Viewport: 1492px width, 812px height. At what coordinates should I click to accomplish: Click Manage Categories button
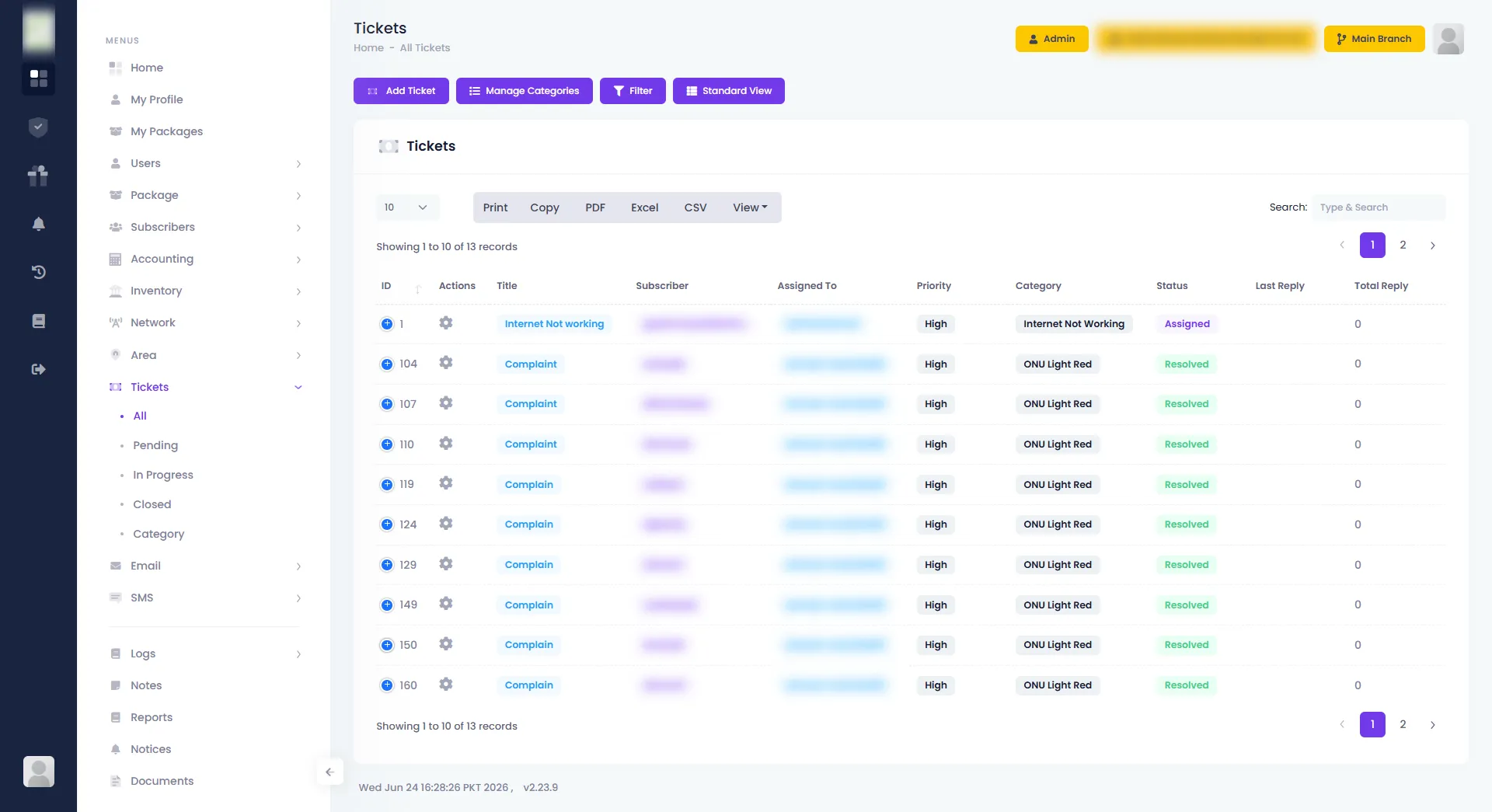[525, 91]
